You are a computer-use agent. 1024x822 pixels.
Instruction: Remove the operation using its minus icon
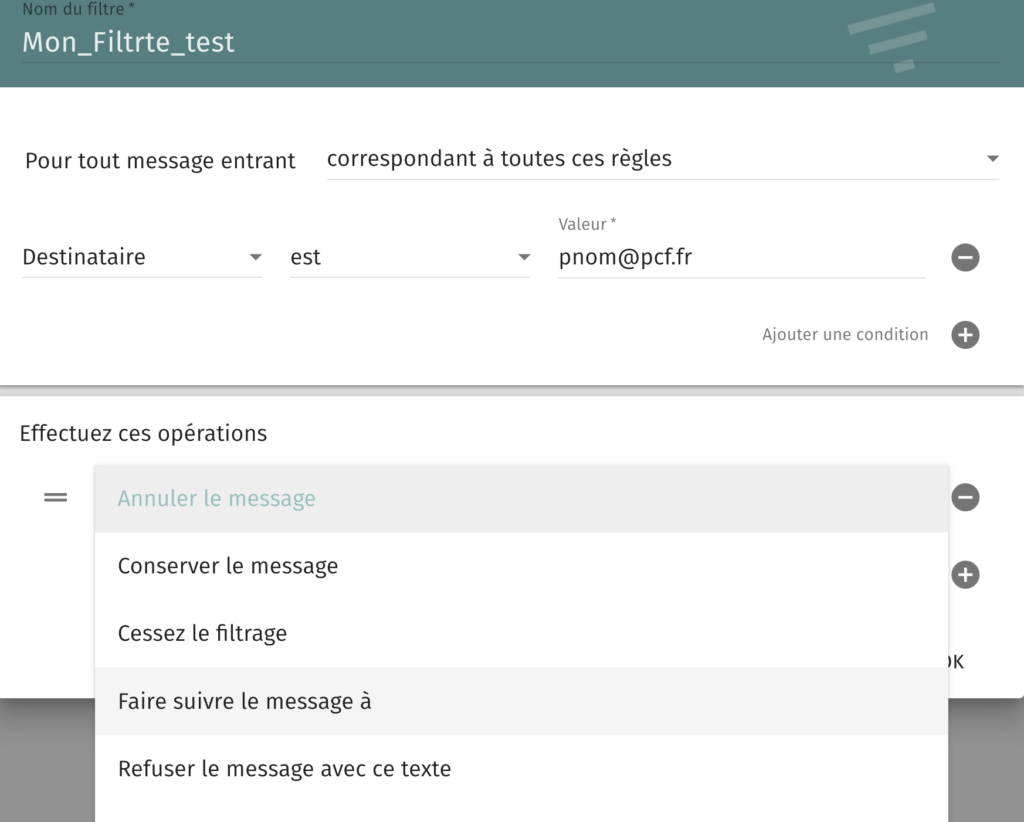[x=965, y=498]
